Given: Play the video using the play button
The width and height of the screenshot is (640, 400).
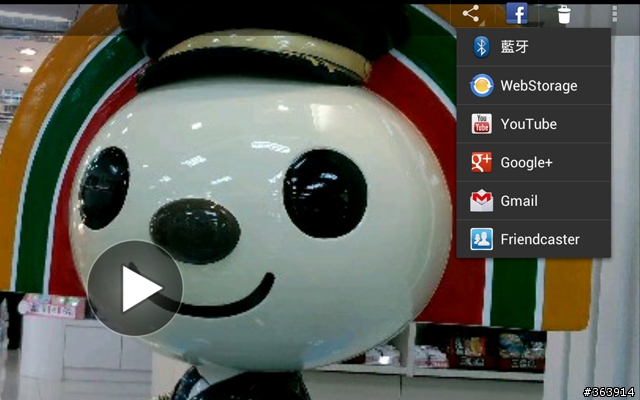Looking at the screenshot, I should coord(136,288).
